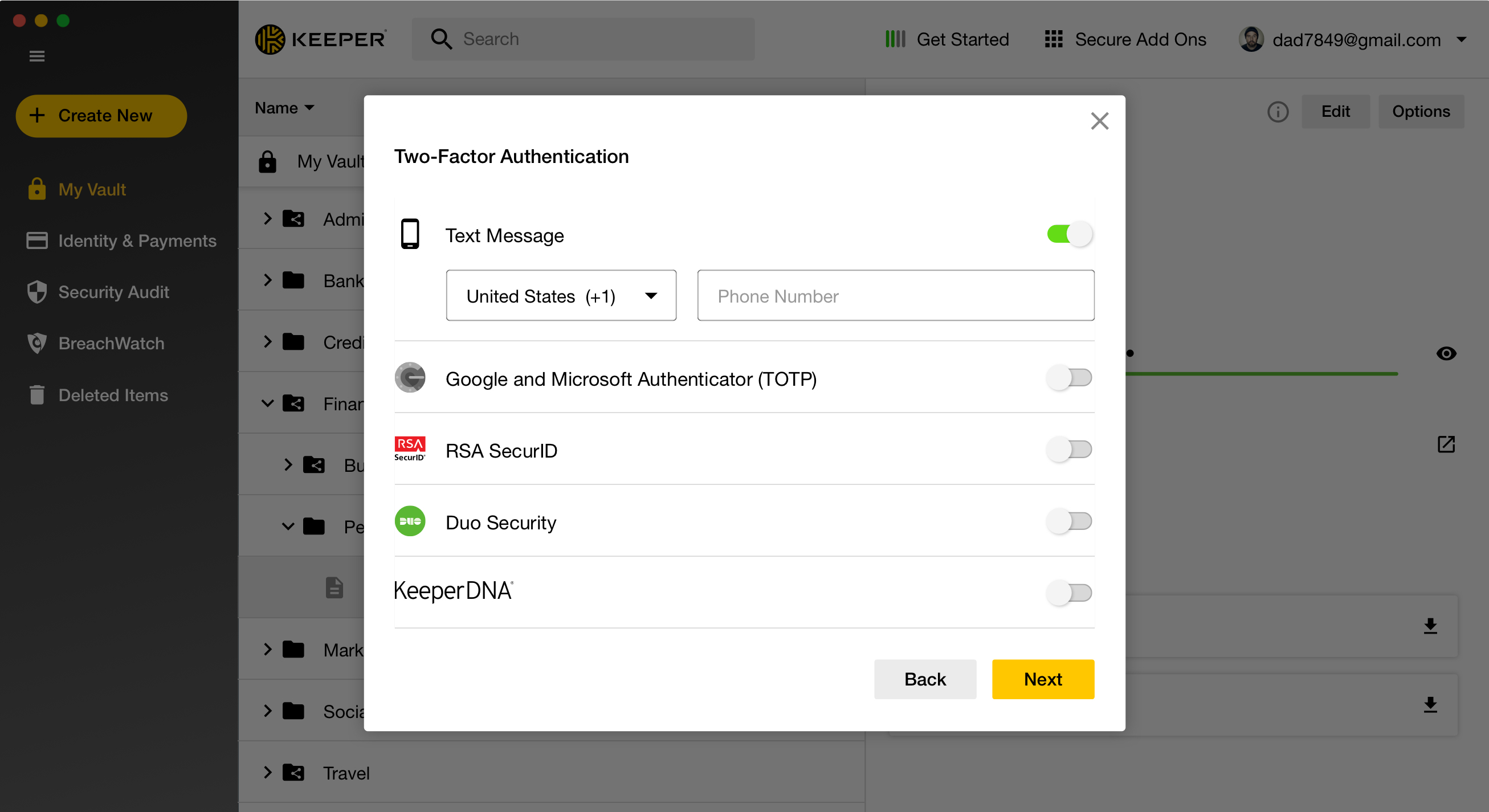The height and width of the screenshot is (812, 1489).
Task: Open Identity & Payments section
Action: [137, 240]
